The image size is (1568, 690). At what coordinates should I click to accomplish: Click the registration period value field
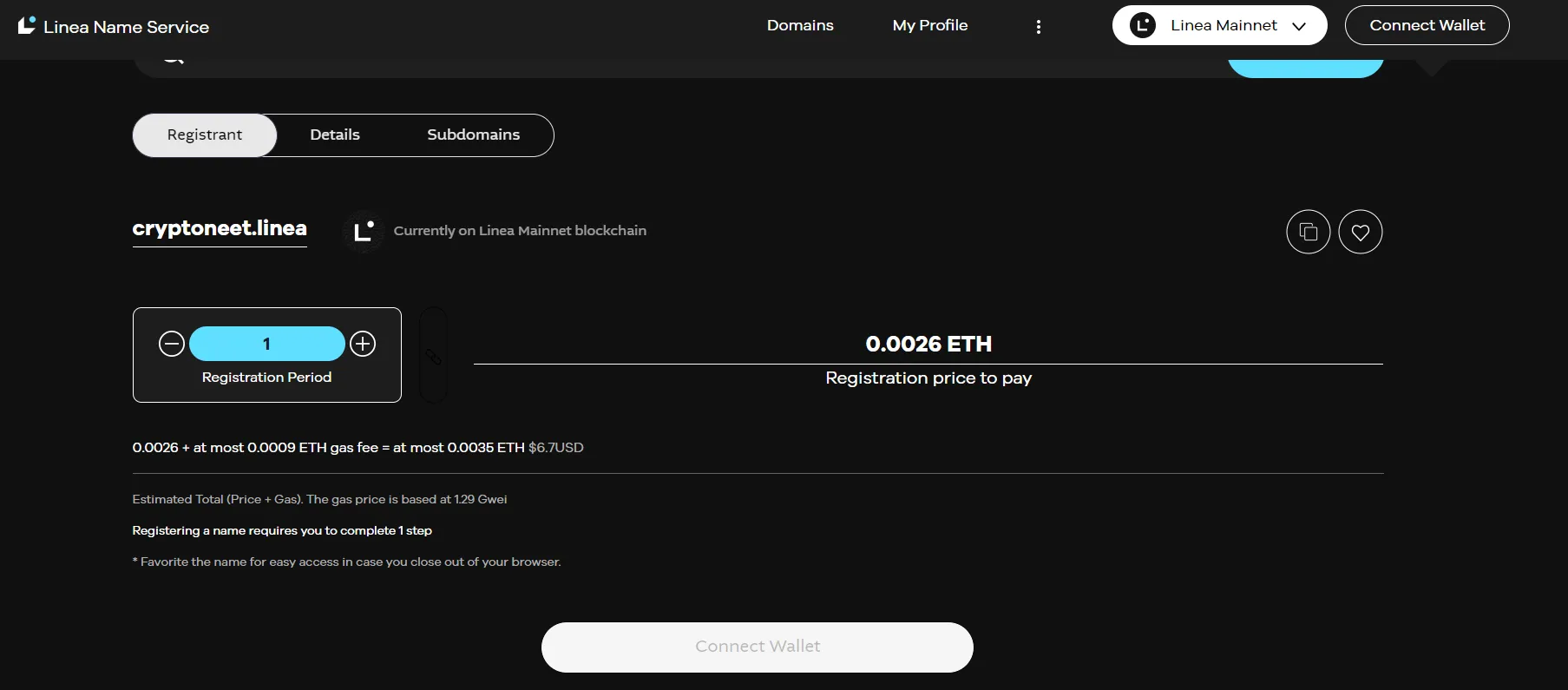pos(267,344)
